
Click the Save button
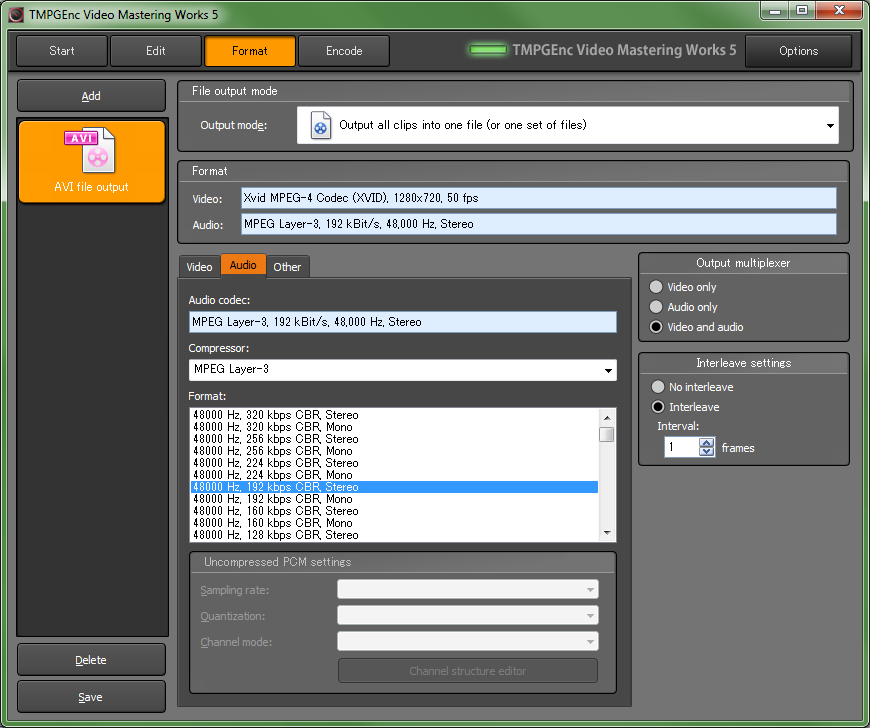click(x=92, y=697)
